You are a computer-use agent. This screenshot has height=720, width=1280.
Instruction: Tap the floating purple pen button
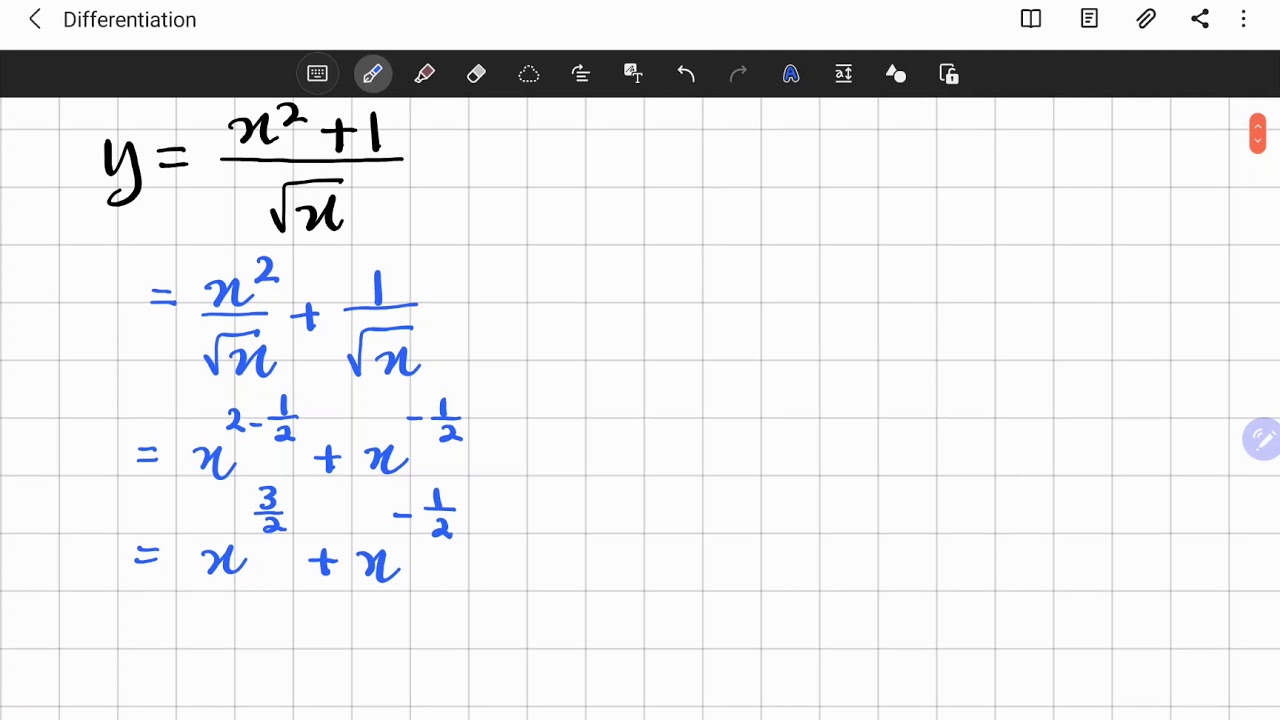coord(1261,439)
